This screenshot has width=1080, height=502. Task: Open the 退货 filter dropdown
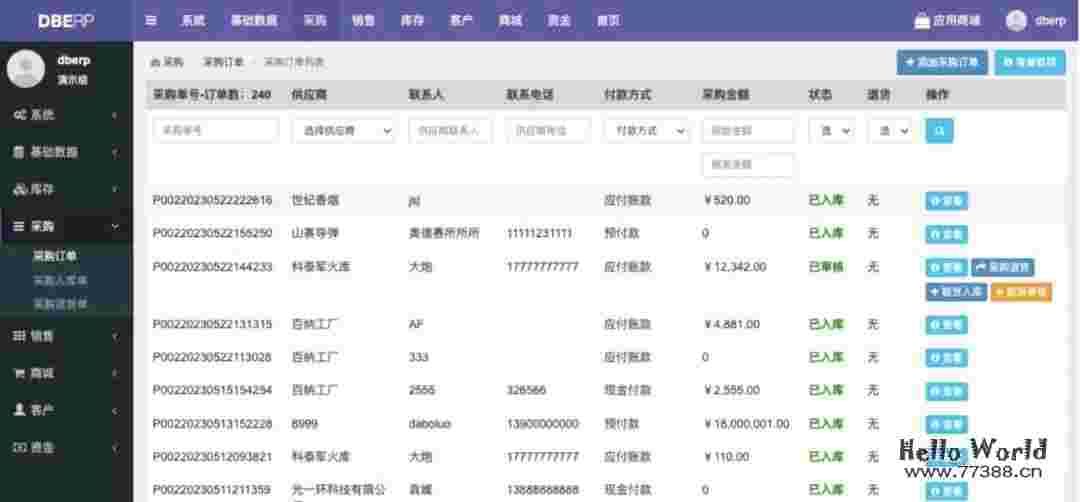[x=889, y=130]
